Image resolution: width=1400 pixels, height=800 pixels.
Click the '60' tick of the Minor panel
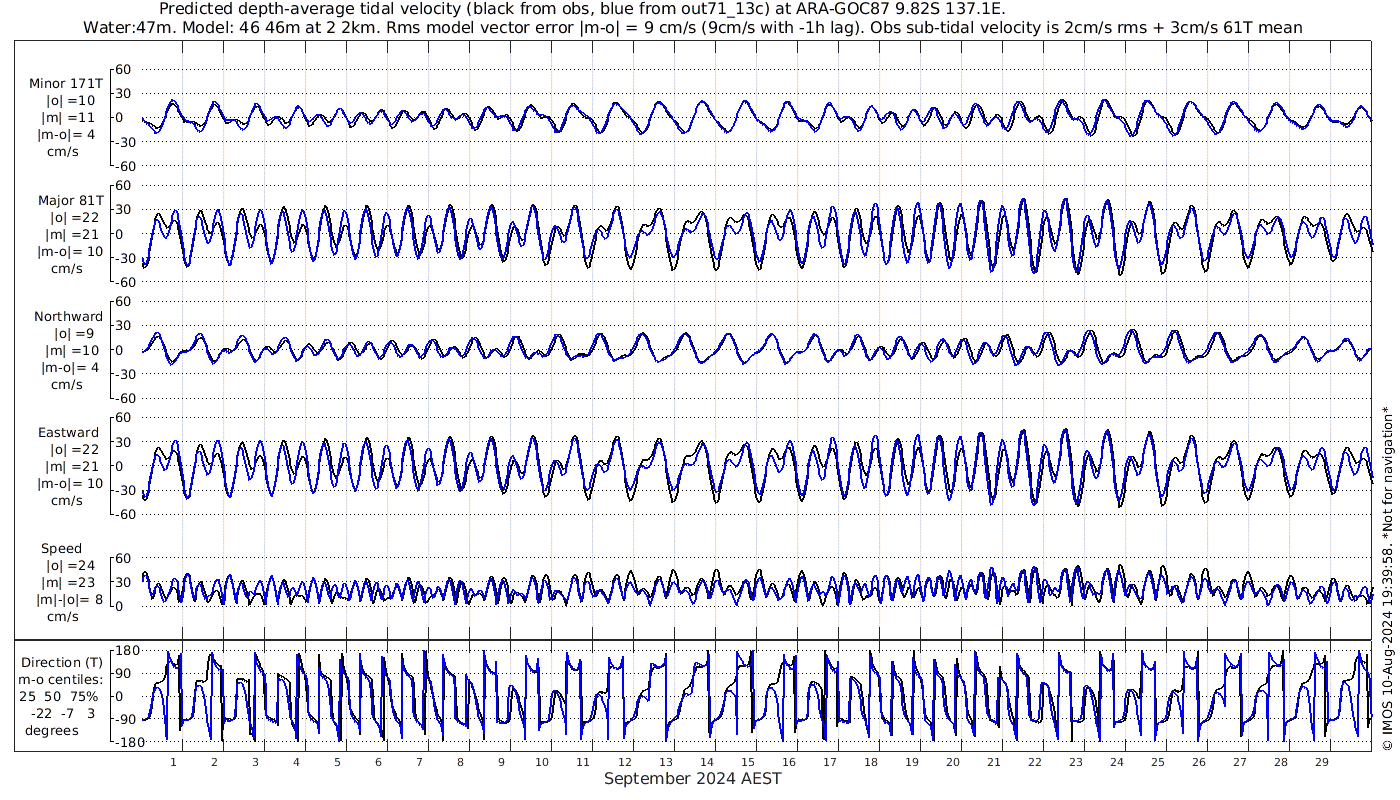[124, 69]
